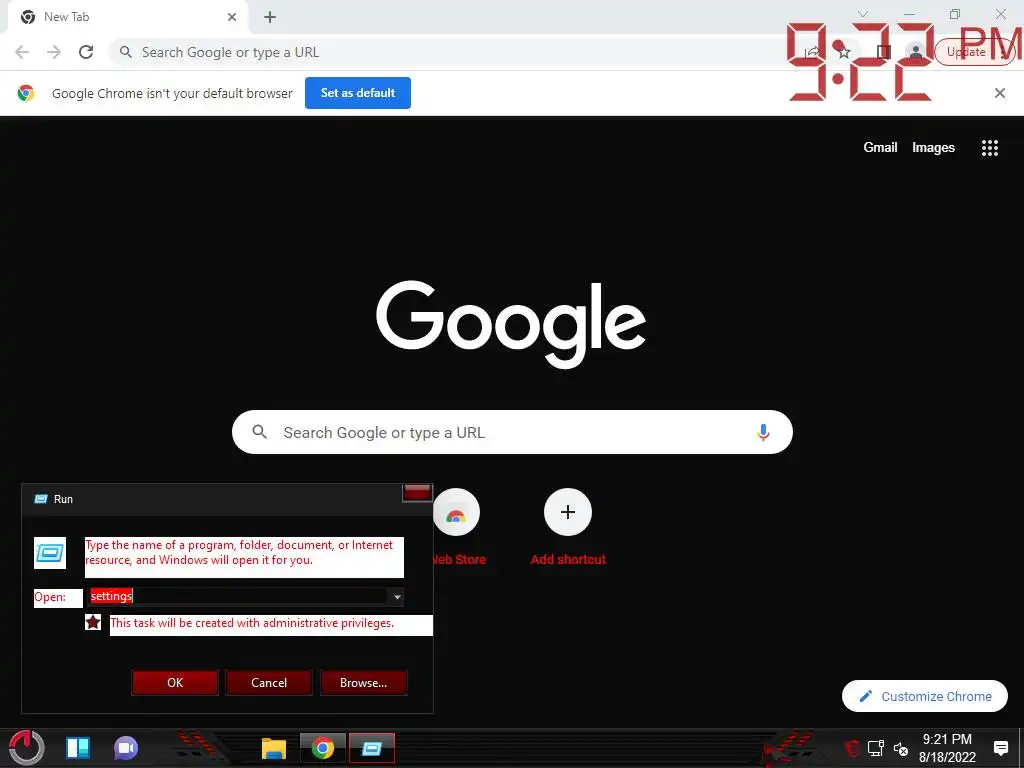Image resolution: width=1024 pixels, height=768 pixels.
Task: Click the administrative privileges shield icon
Action: tap(93, 622)
